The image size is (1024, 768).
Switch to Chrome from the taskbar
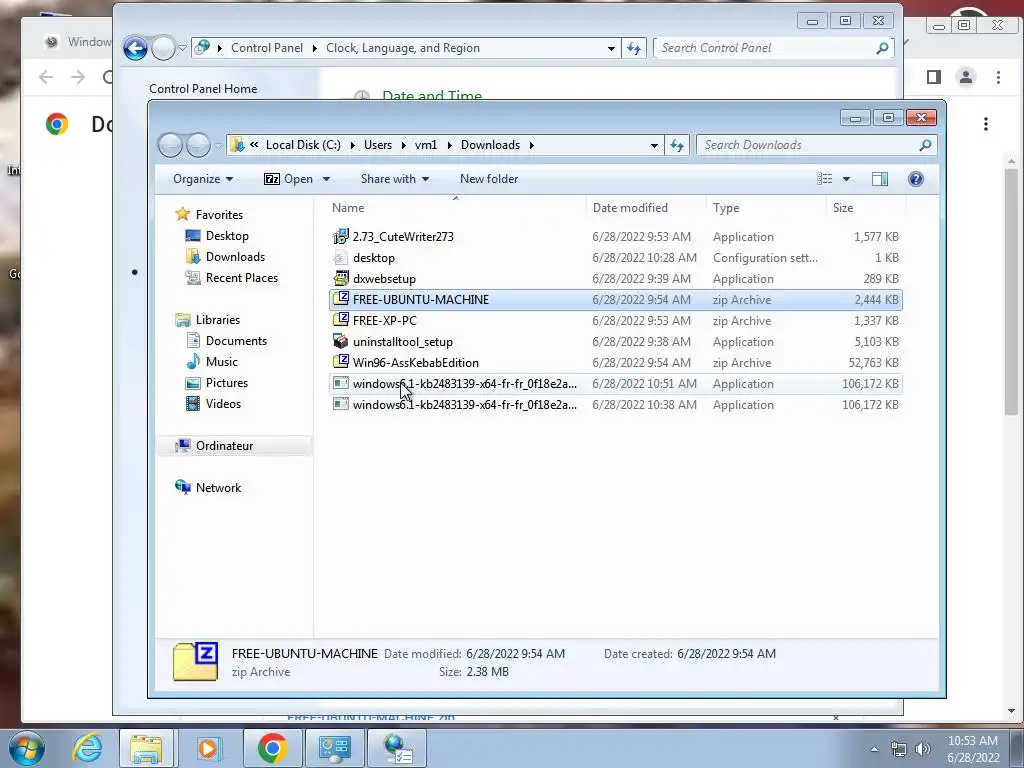click(272, 748)
